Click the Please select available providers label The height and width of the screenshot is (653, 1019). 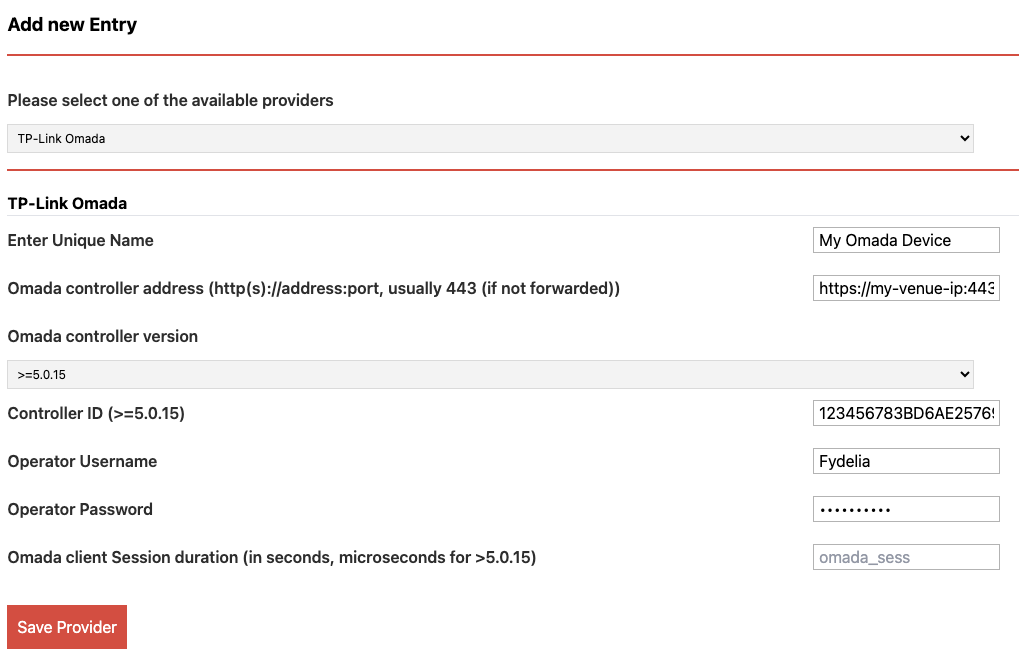pyautogui.click(x=170, y=100)
